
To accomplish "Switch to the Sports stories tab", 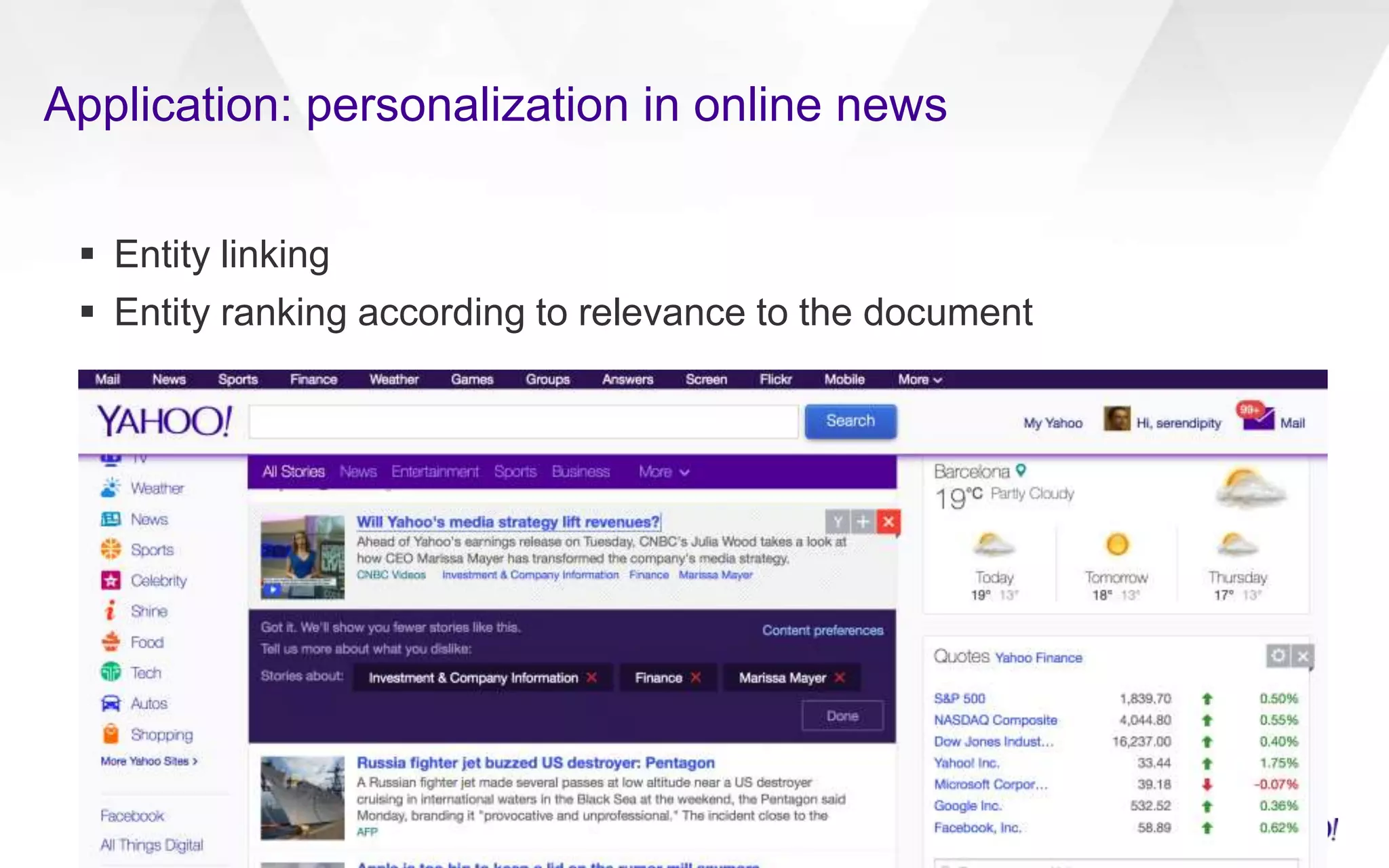I will pyautogui.click(x=515, y=471).
